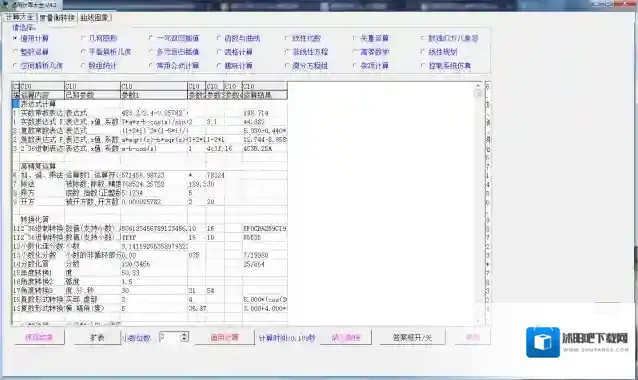The image size is (638, 380).
Task: Click the 角度转换2 row label
Action: click(x=42, y=282)
